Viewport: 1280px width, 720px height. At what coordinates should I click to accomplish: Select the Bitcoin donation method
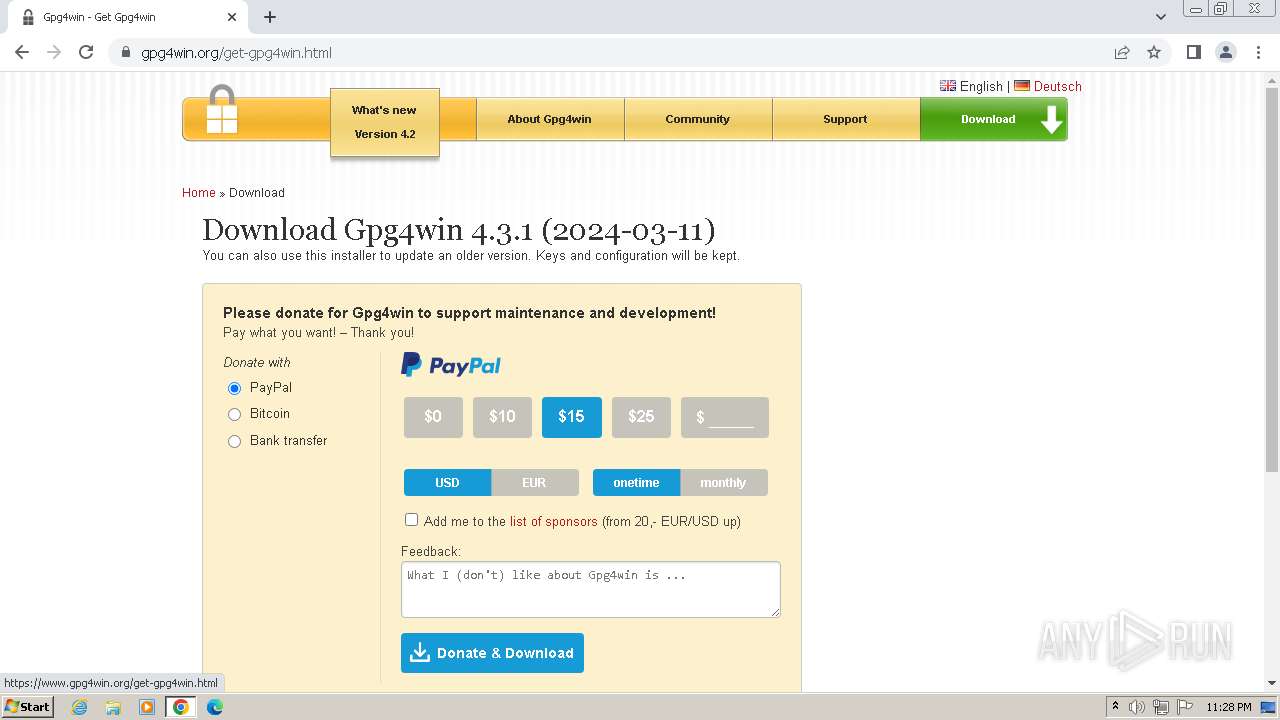coord(234,414)
